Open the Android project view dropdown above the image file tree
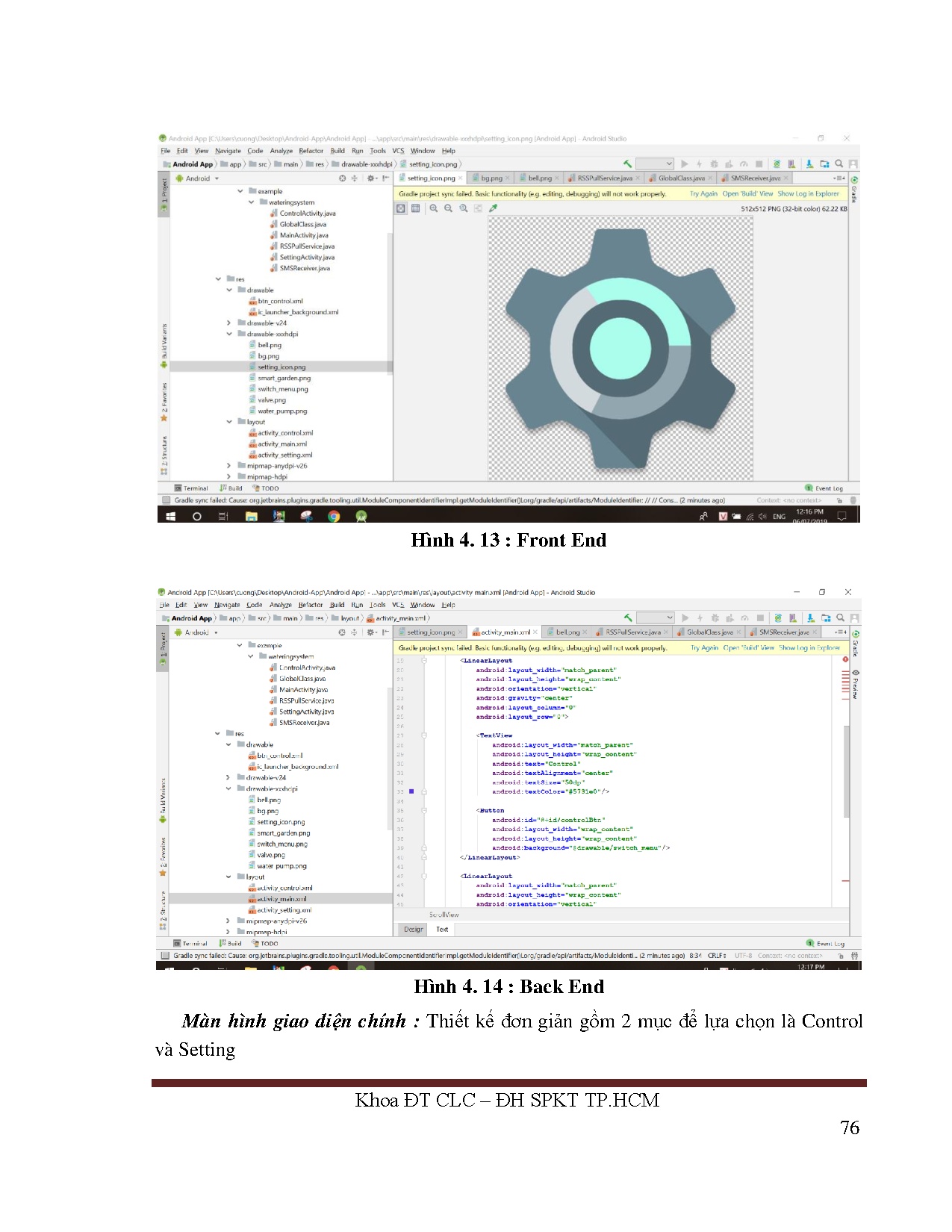 [198, 178]
